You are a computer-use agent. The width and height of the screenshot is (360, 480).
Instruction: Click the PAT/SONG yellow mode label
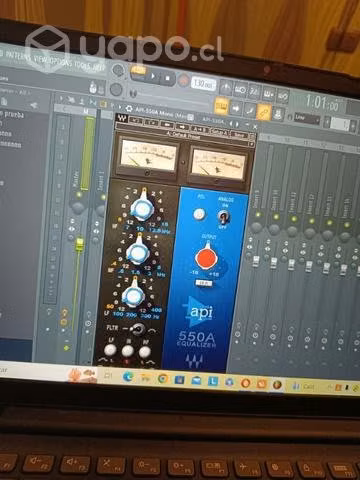coord(138,70)
